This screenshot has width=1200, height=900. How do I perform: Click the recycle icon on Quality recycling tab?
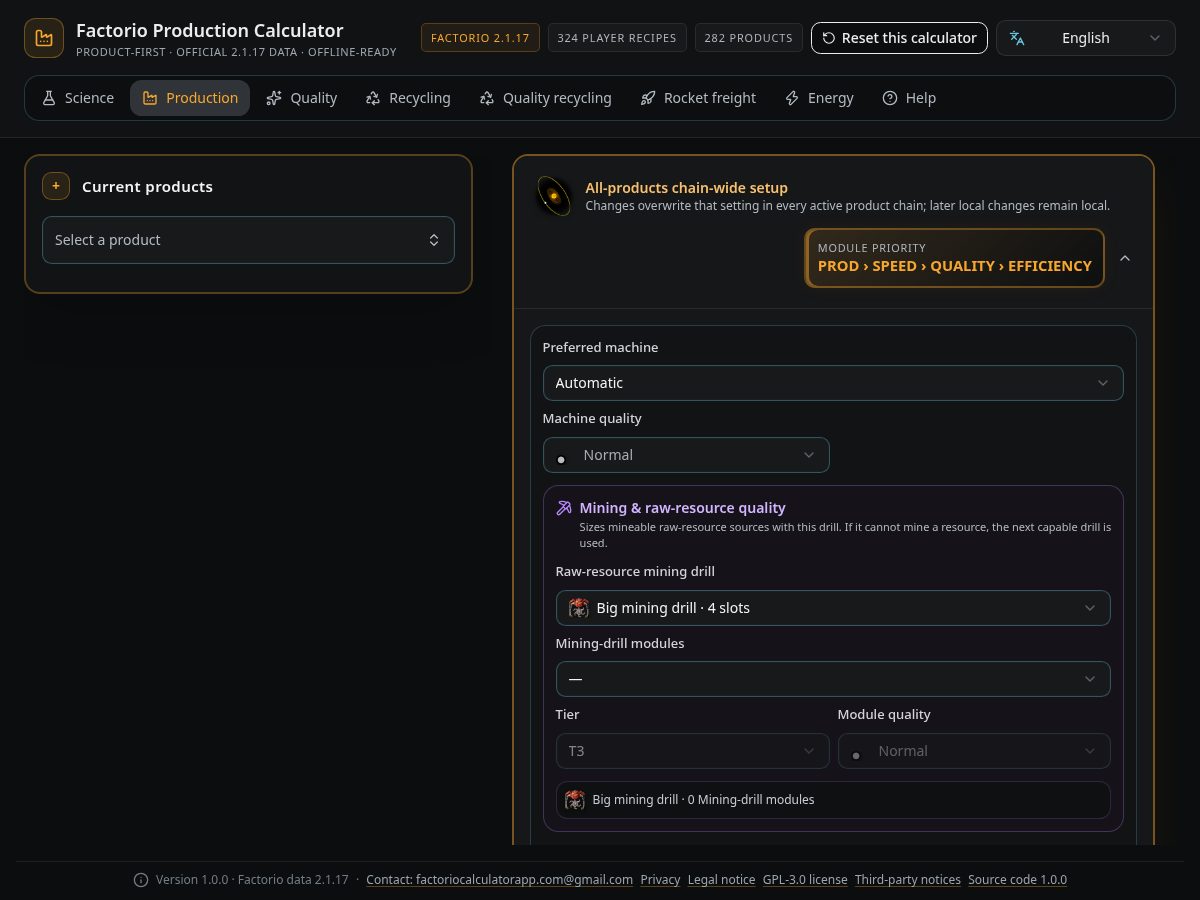coord(487,98)
